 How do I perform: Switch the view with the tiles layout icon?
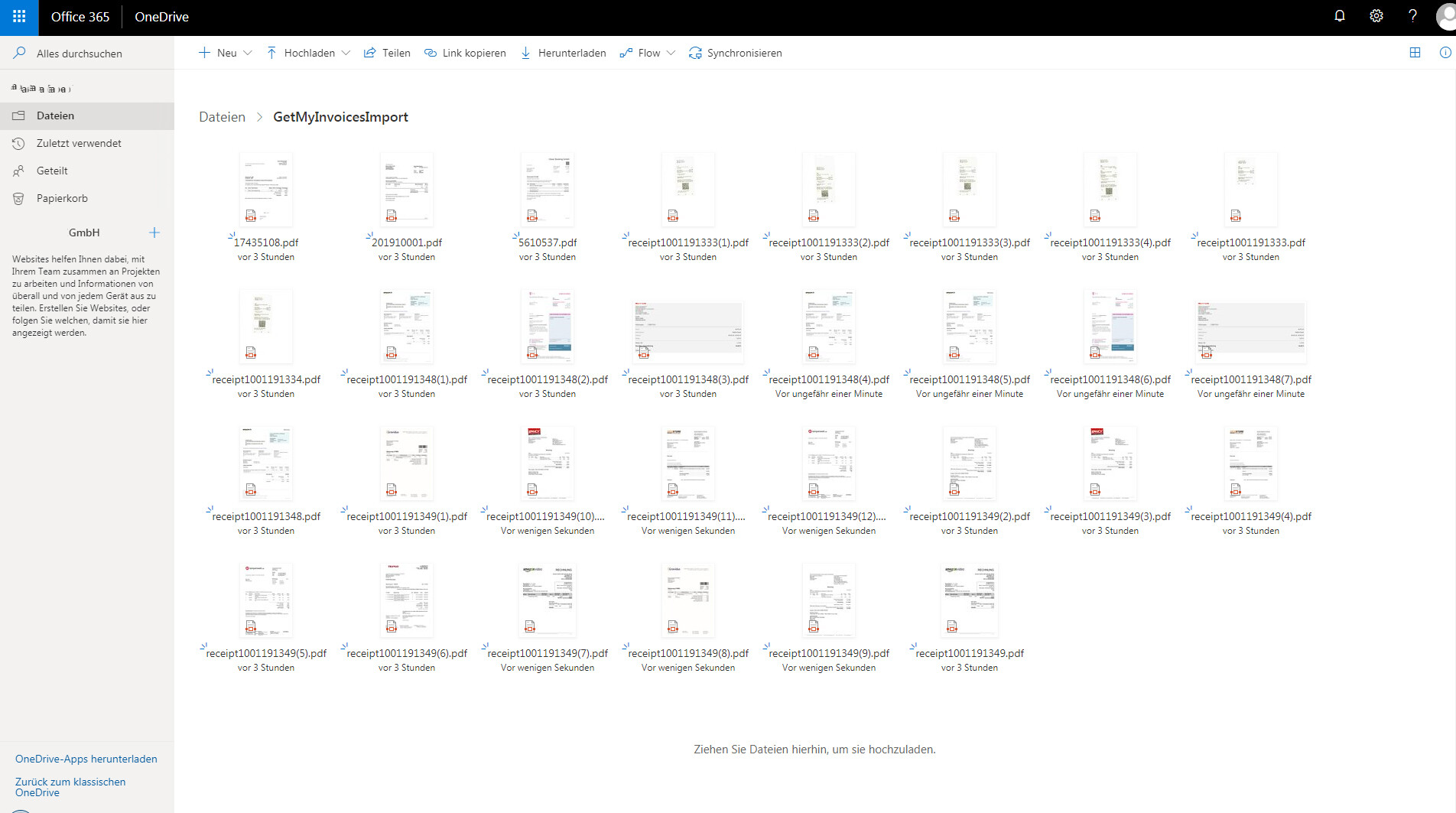(1415, 53)
